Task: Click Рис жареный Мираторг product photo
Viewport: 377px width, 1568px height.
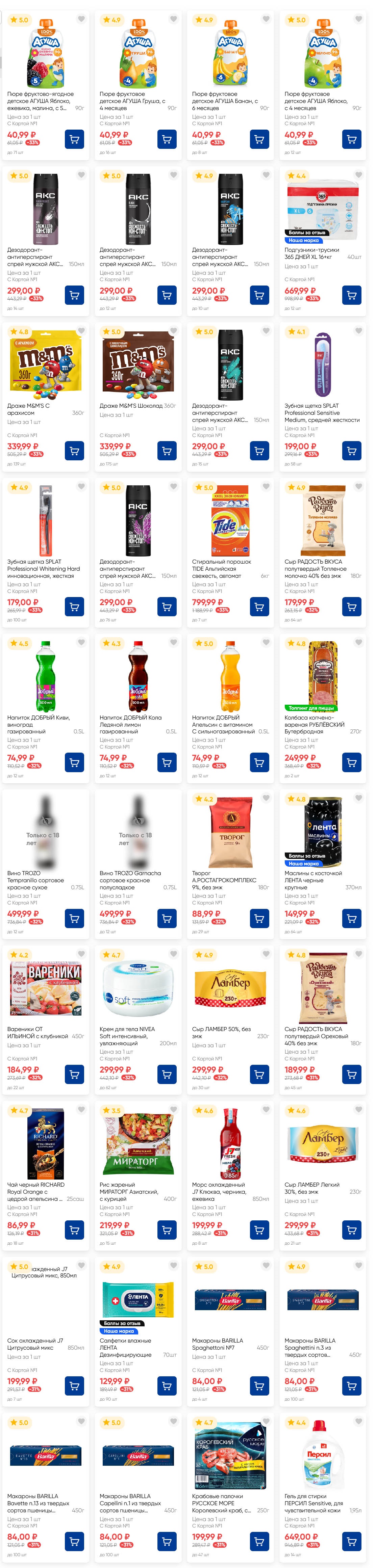Action: pos(138,1144)
